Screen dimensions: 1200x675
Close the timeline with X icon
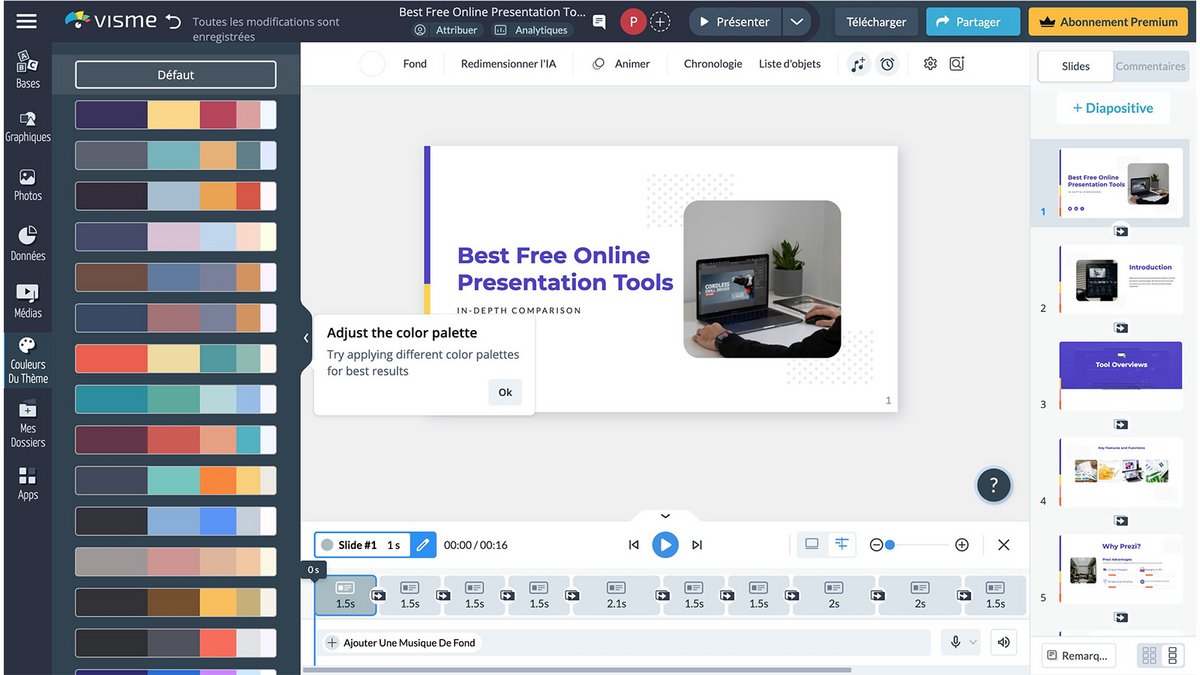[x=1004, y=545]
